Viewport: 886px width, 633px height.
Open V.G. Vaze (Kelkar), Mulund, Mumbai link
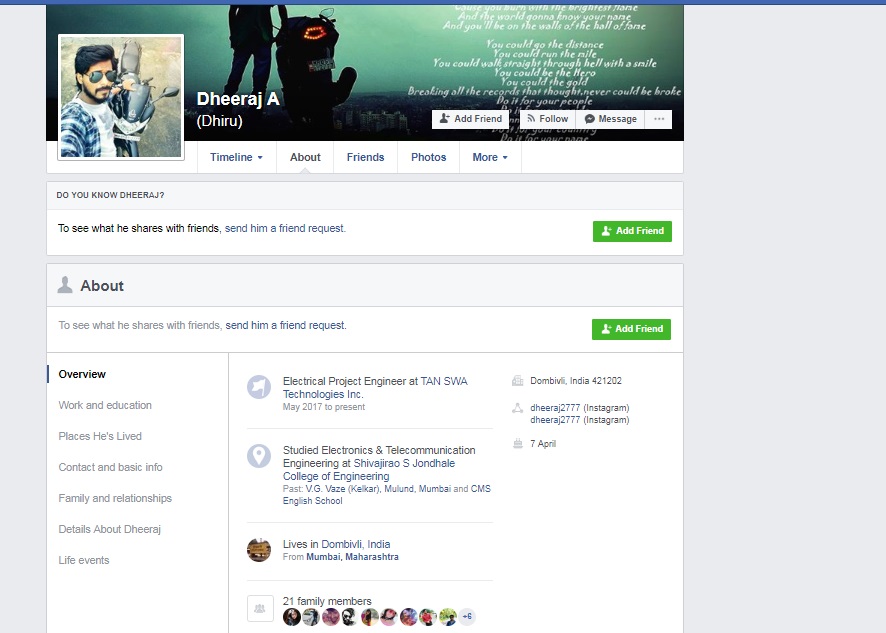point(378,489)
